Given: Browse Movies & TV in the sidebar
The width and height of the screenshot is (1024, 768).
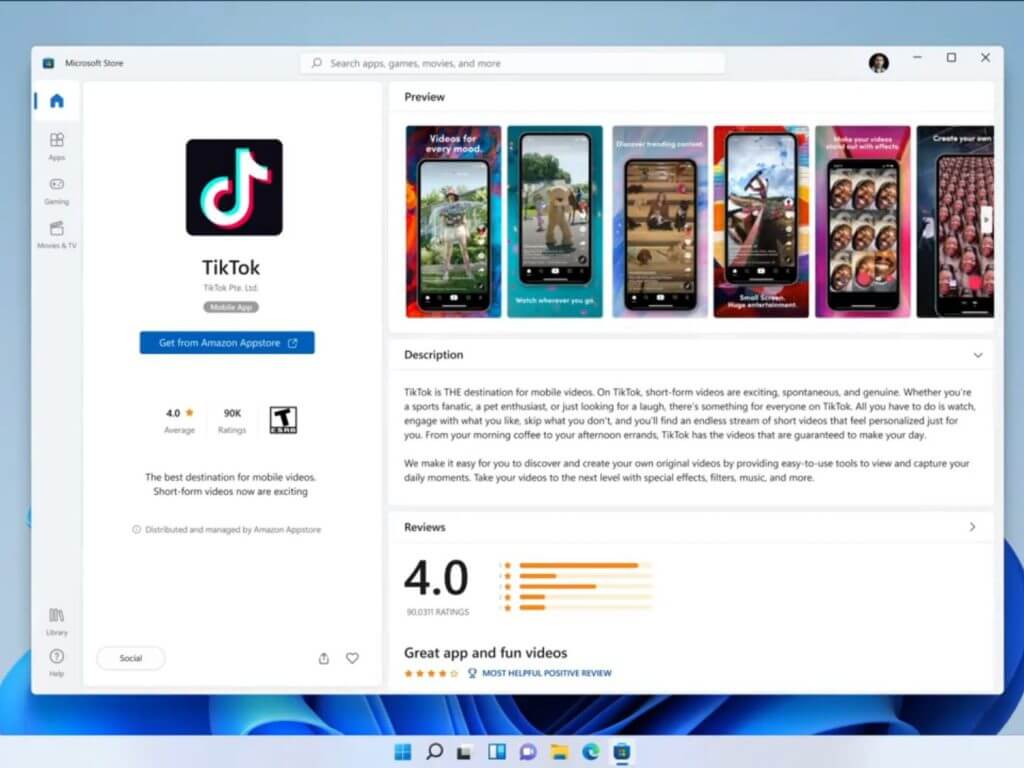Looking at the screenshot, I should 57,234.
